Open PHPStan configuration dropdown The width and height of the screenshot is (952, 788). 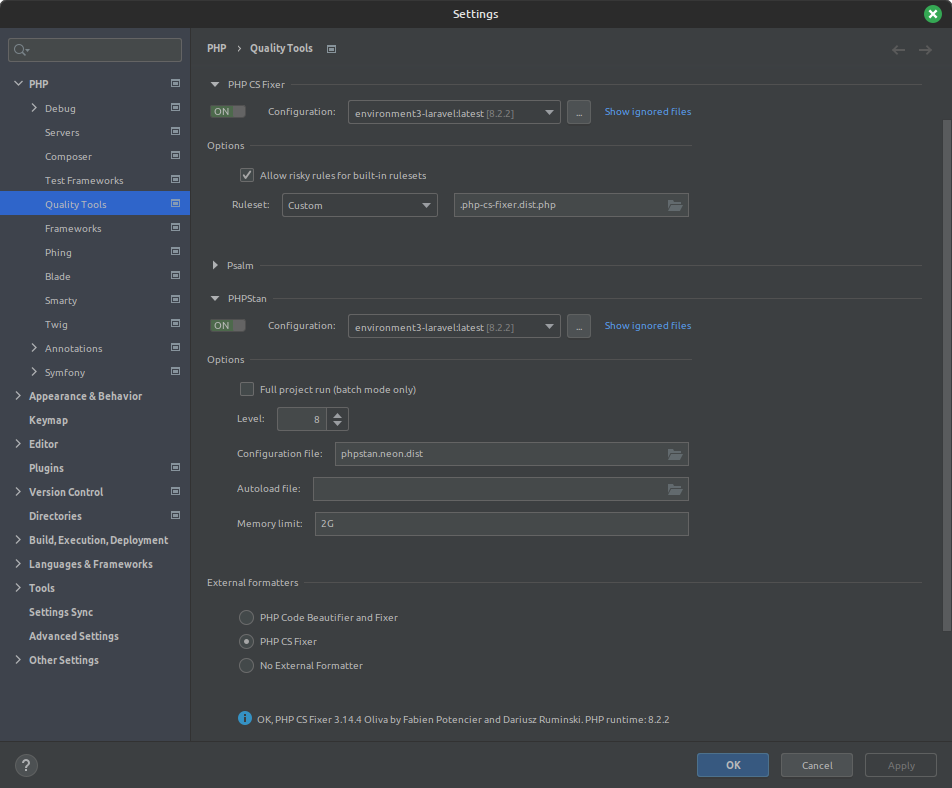click(x=454, y=327)
